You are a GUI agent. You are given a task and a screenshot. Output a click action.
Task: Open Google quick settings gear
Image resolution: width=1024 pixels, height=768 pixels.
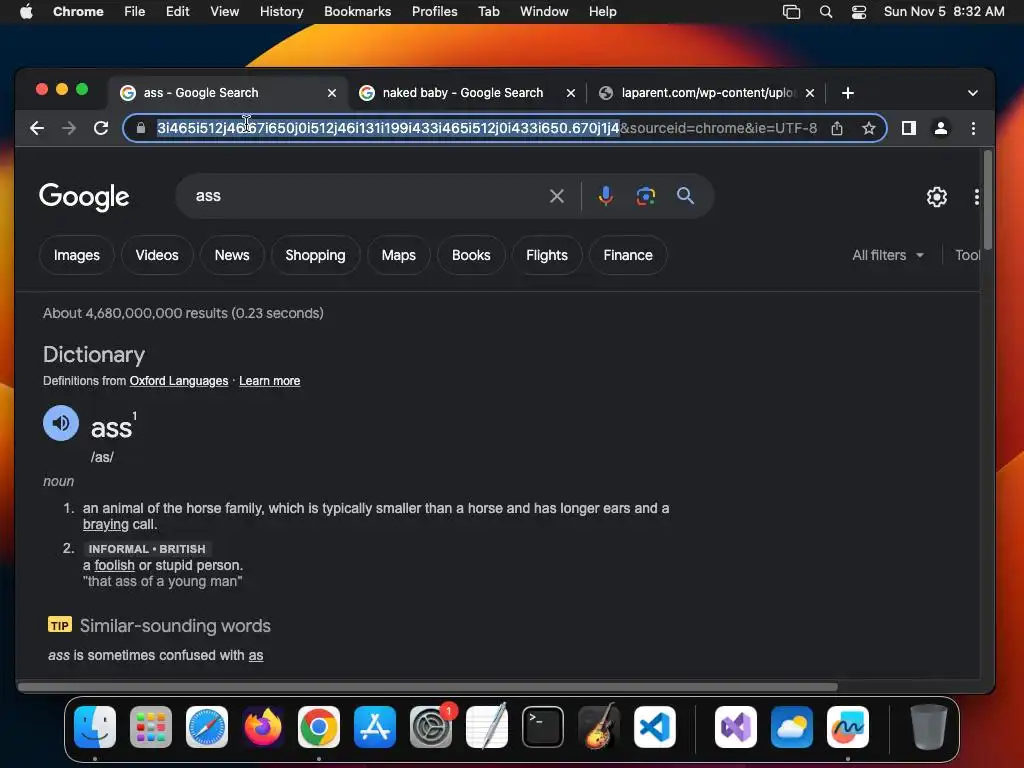tap(936, 197)
